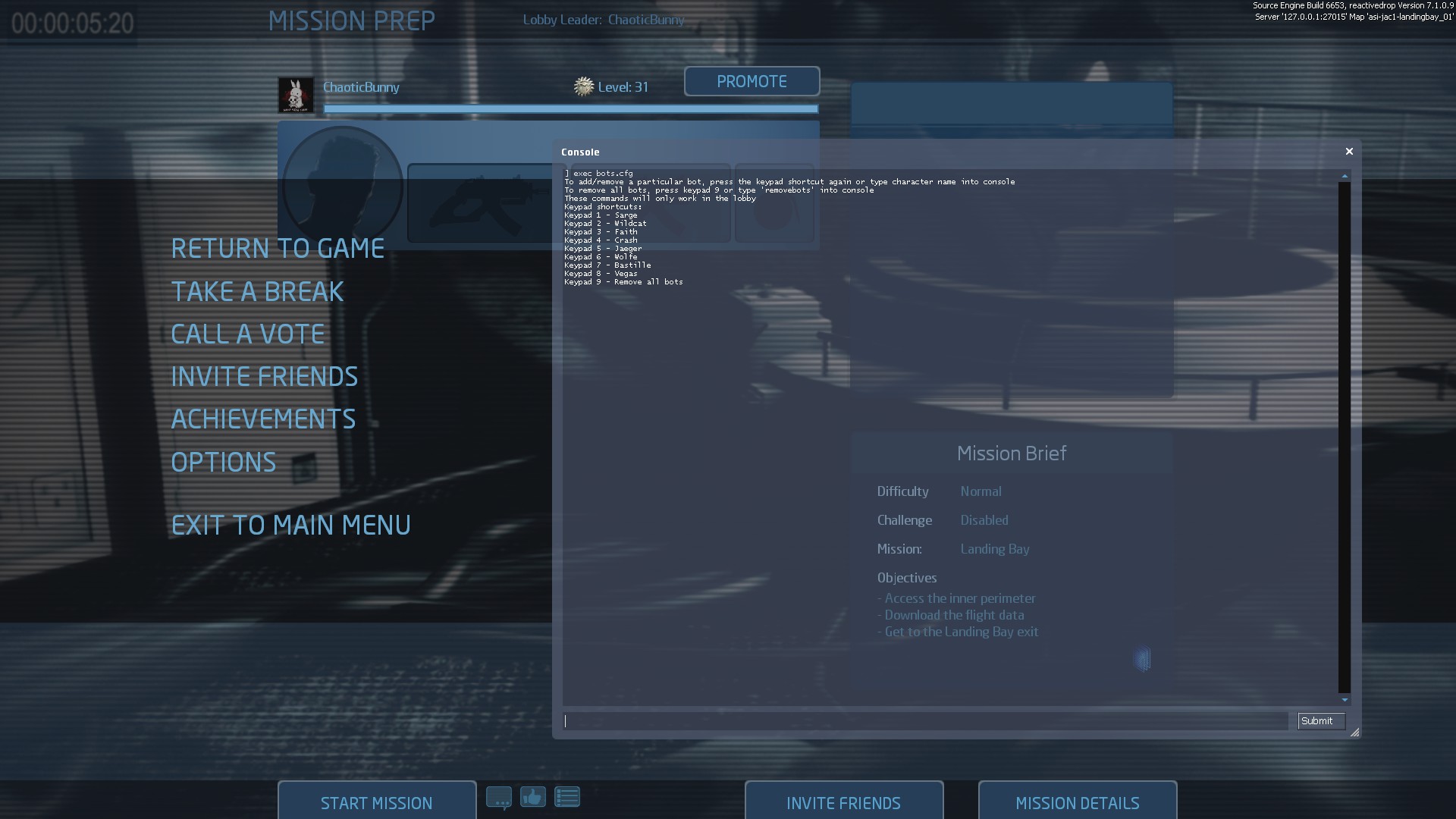
Task: Click the thumbs-up vote icon
Action: 532,797
